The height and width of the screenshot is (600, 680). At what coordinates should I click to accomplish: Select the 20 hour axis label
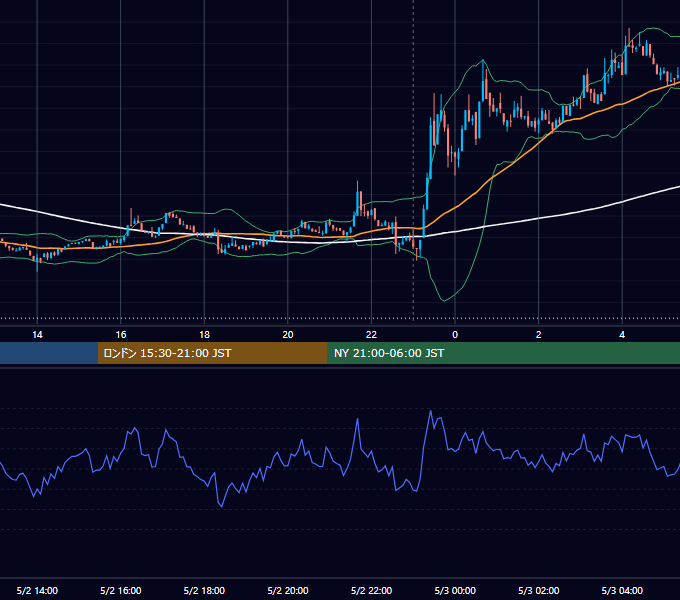[x=288, y=335]
